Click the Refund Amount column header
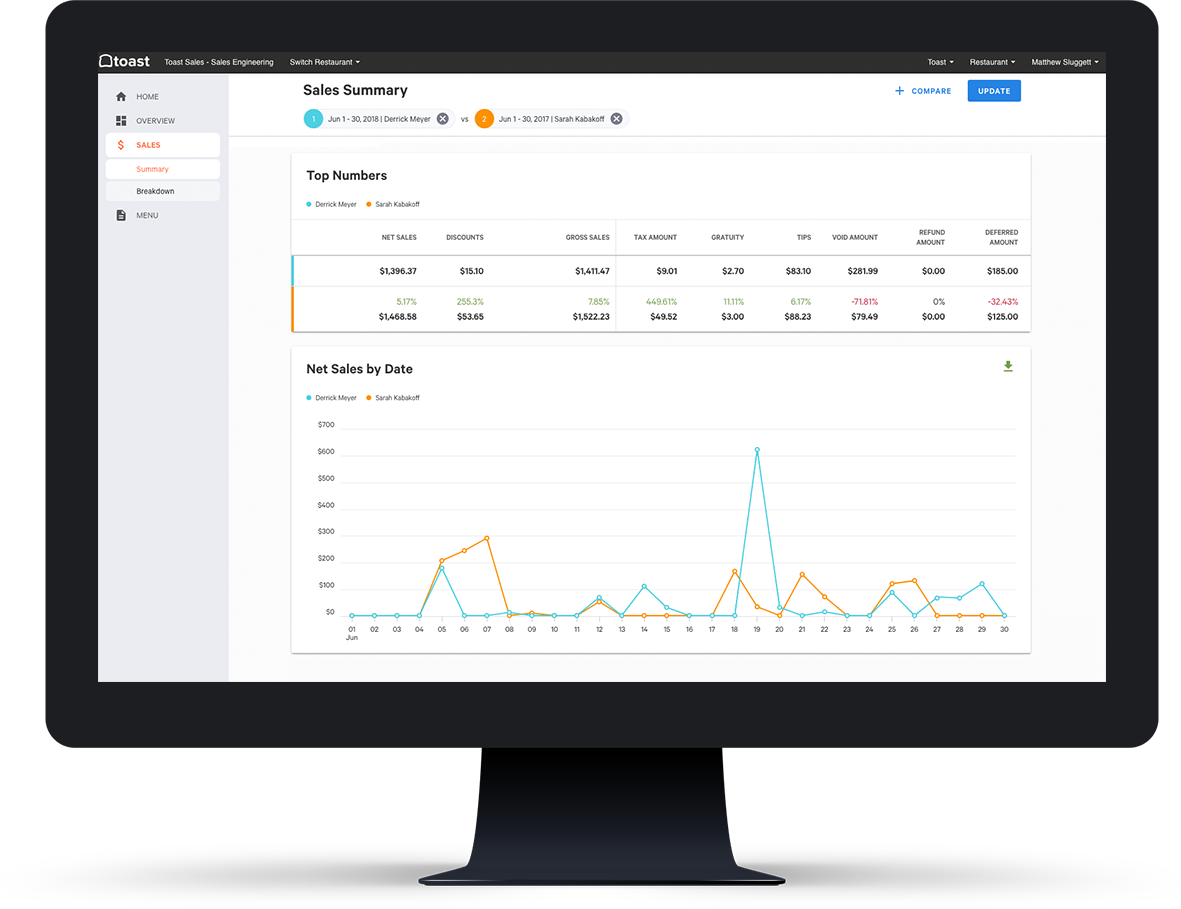1181x909 pixels. pyautogui.click(x=931, y=237)
